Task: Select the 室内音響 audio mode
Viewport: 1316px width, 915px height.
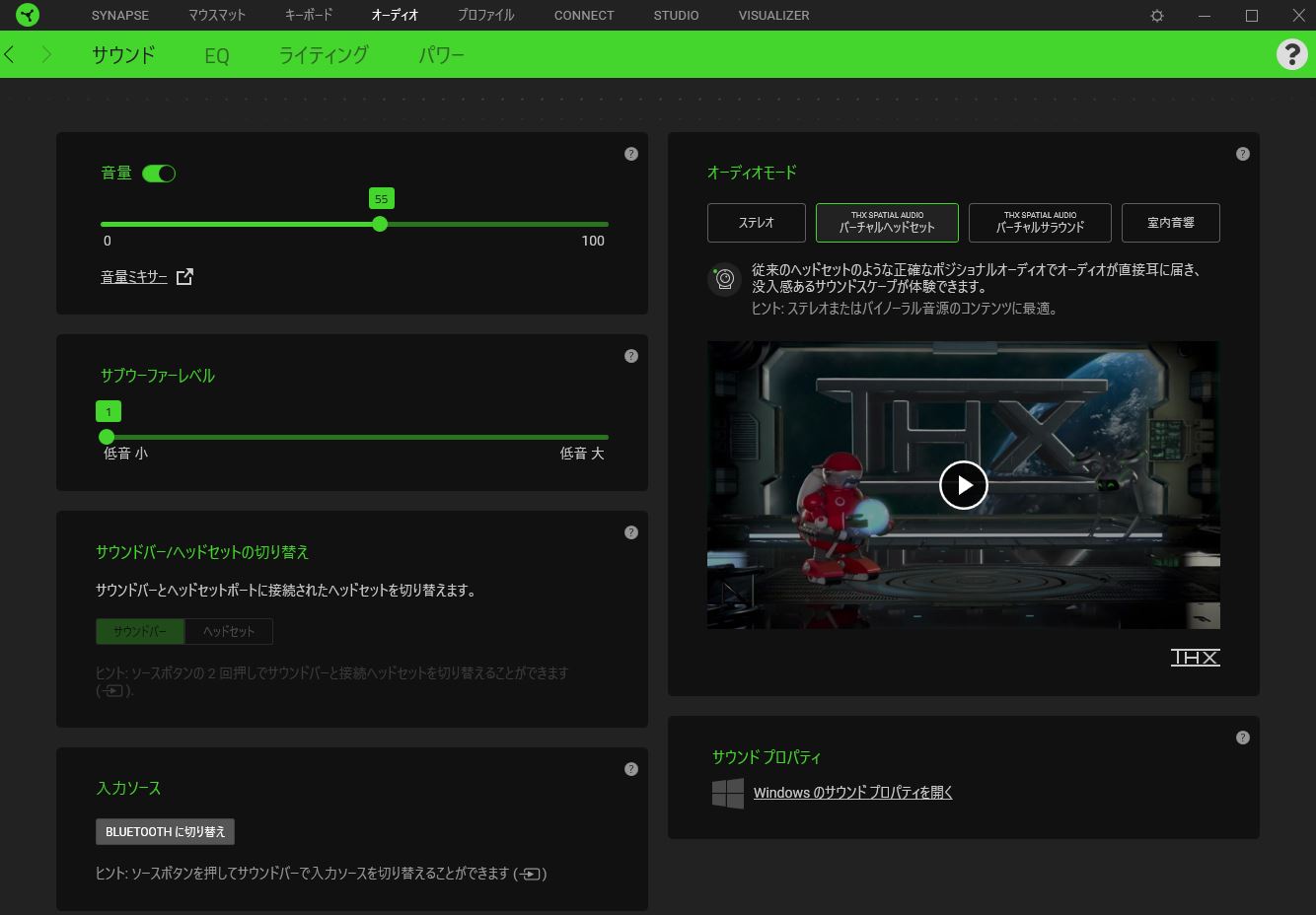Action: (1171, 223)
